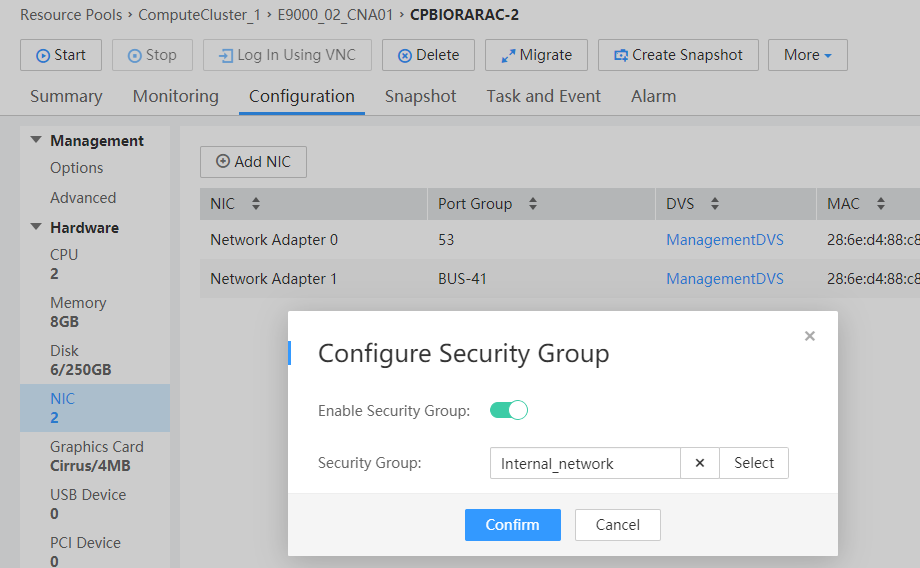This screenshot has width=920, height=568.
Task: Open the ManagementDVS link for Adapter 0
Action: [x=725, y=240]
